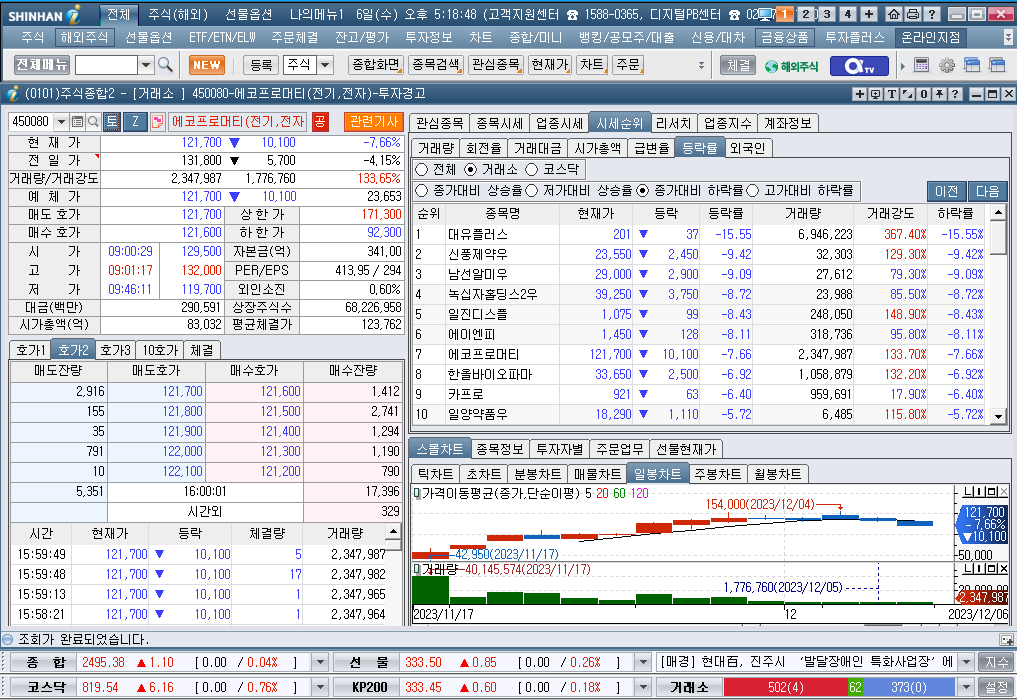Switch to the 10호가 tab
The width and height of the screenshot is (1017, 700).
pos(160,350)
